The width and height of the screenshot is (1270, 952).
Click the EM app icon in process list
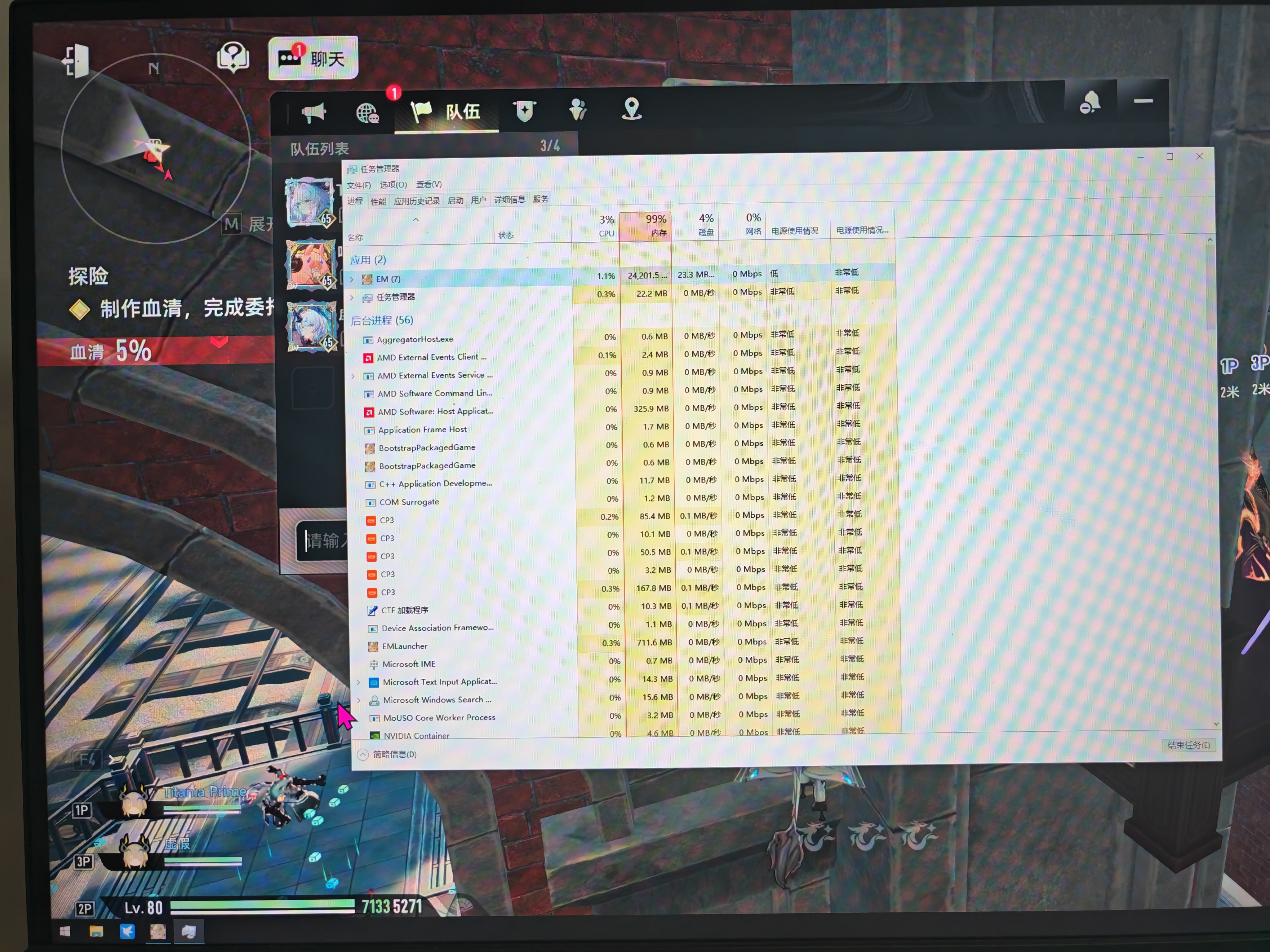click(367, 280)
